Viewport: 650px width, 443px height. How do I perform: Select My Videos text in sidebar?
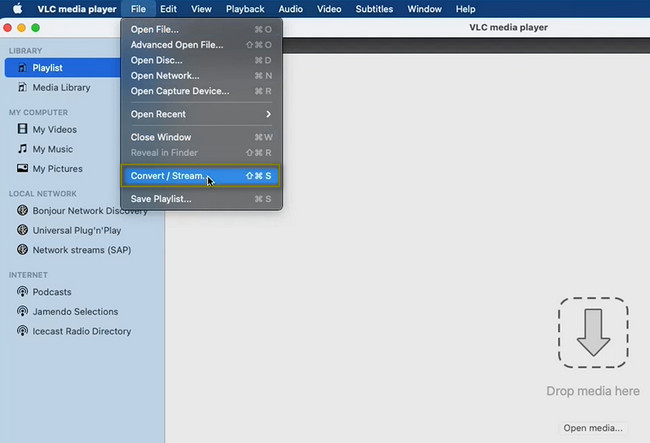pos(55,129)
